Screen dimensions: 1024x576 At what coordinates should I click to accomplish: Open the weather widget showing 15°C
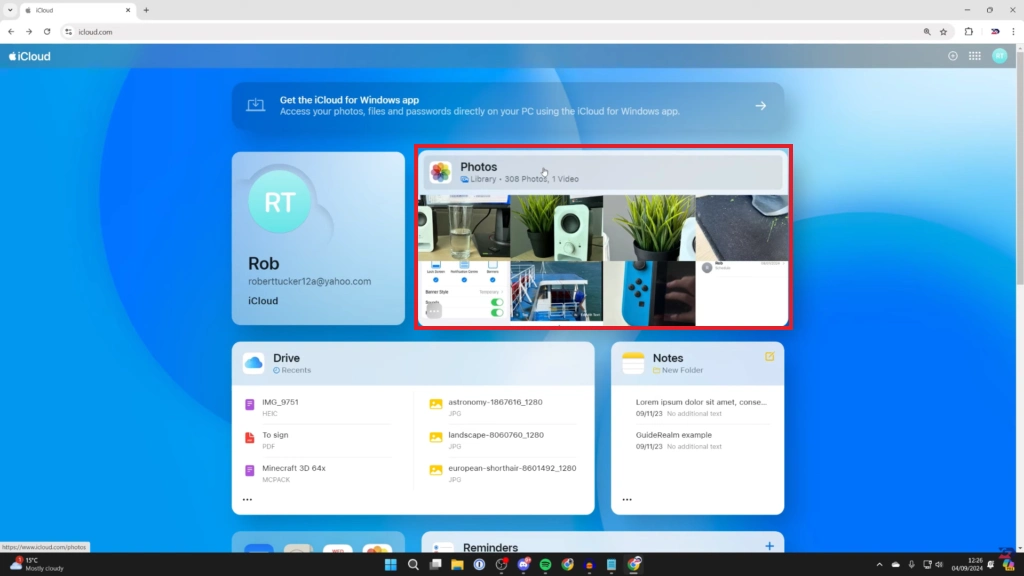pos(37,564)
